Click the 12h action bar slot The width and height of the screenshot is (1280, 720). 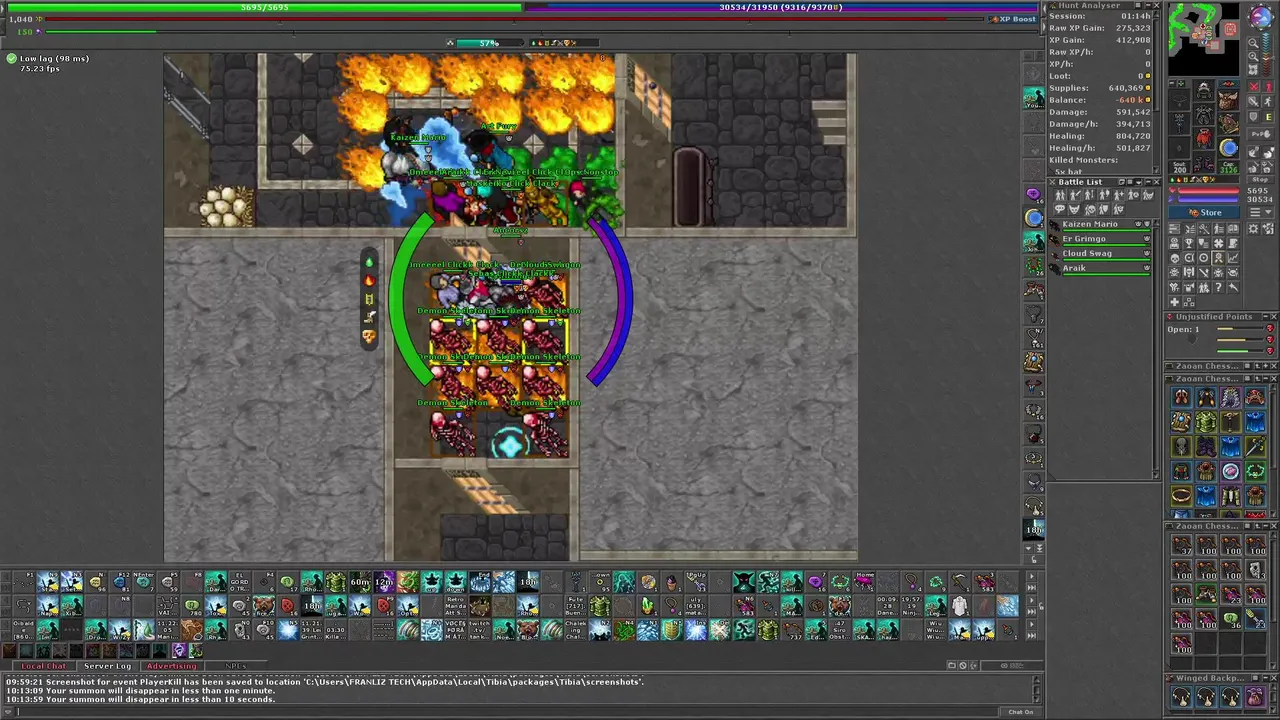(x=384, y=581)
